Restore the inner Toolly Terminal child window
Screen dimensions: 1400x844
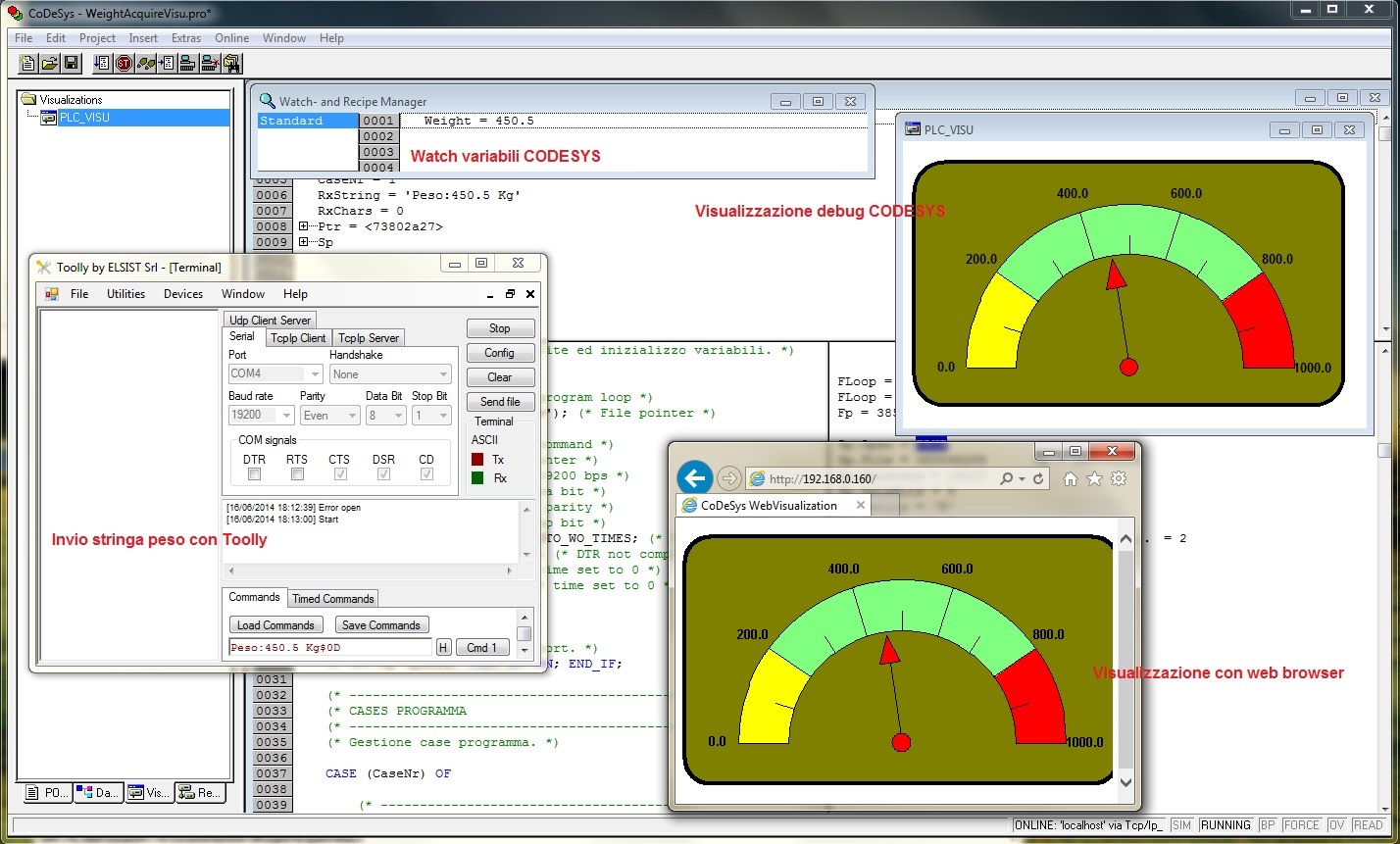pyautogui.click(x=510, y=294)
